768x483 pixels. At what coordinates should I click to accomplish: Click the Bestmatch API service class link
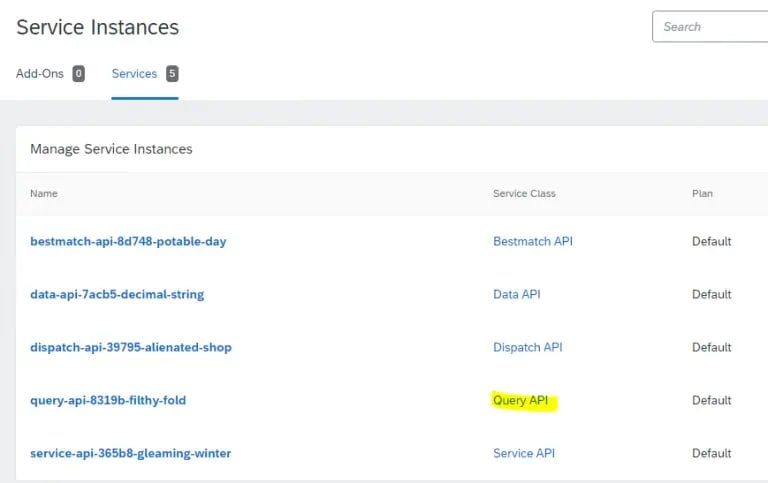pyautogui.click(x=532, y=241)
